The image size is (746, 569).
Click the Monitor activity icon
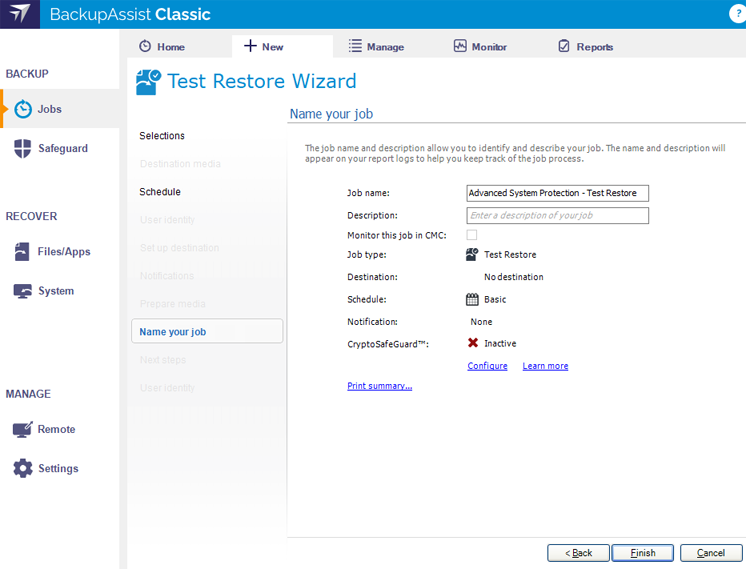(460, 46)
